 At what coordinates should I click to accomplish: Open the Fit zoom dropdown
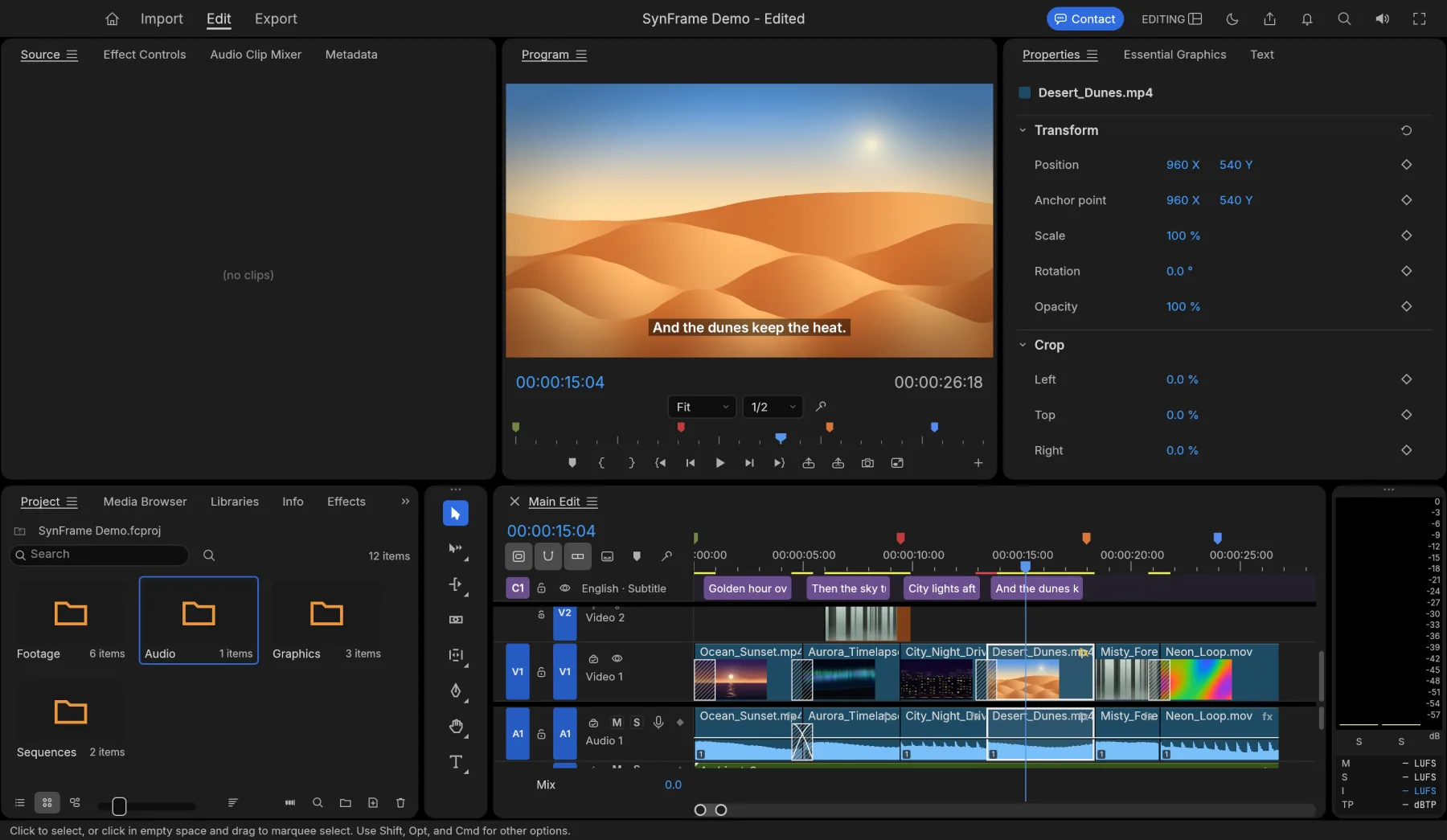point(702,407)
